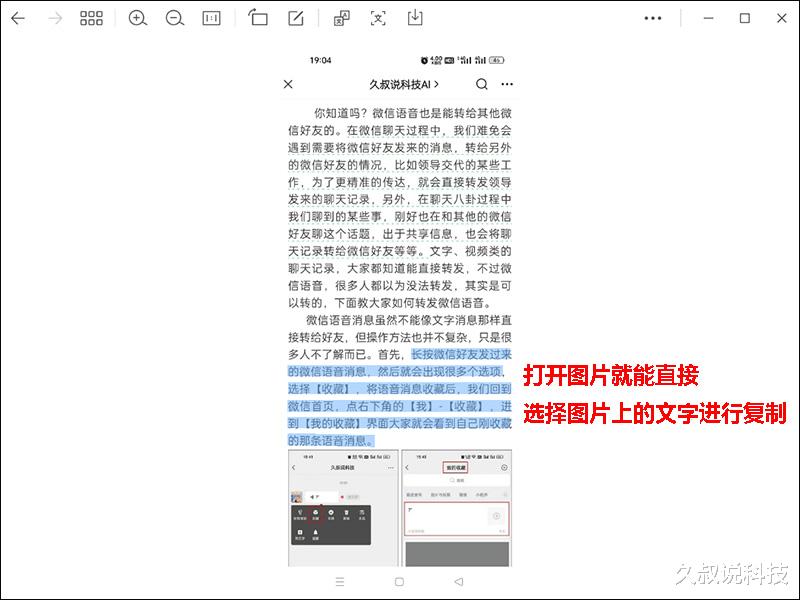Go forward with the right arrow
The width and height of the screenshot is (800, 600).
(x=55, y=18)
